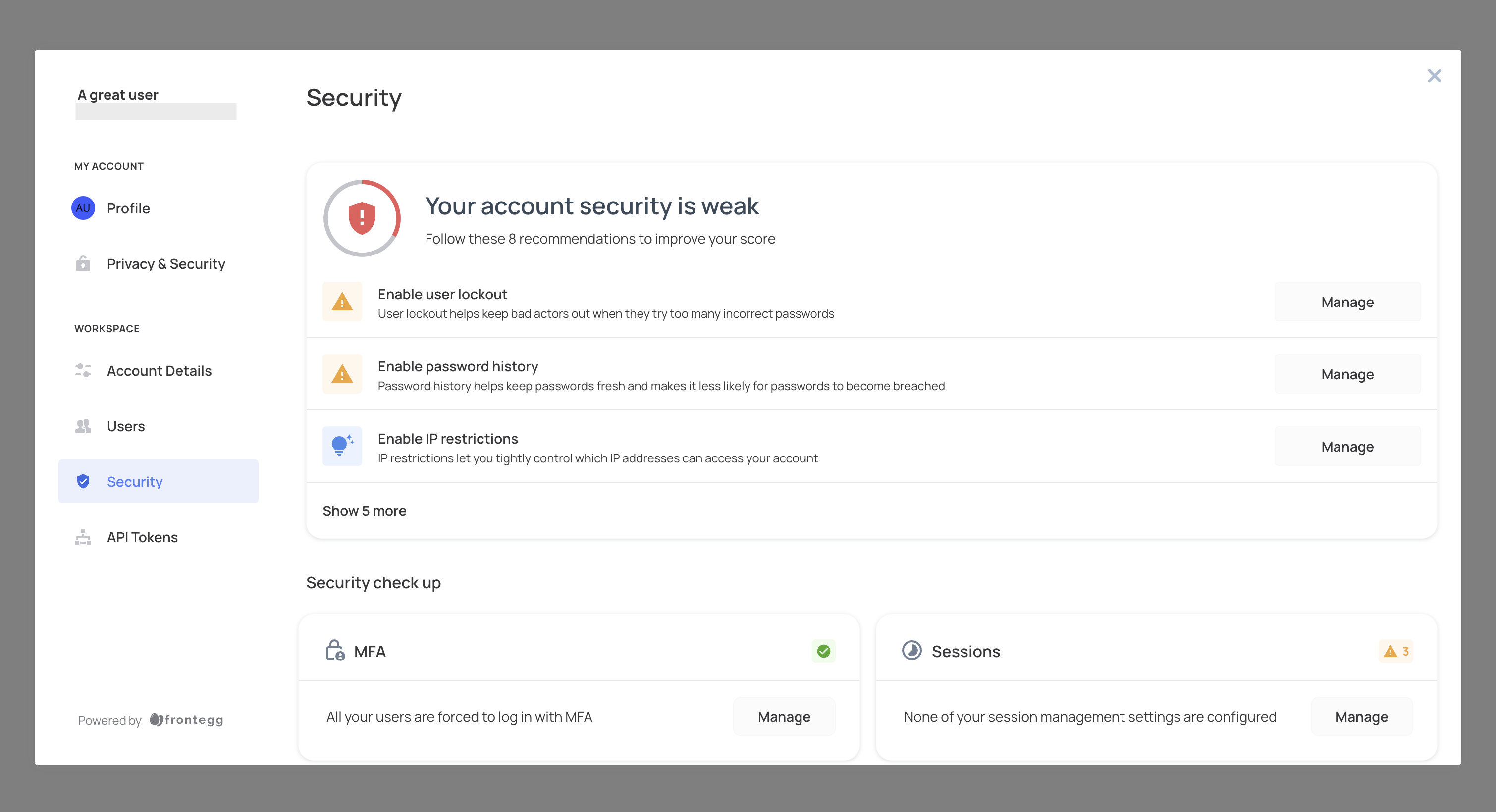
Task: Click the MFA lock icon in security checkup
Action: (x=335, y=650)
